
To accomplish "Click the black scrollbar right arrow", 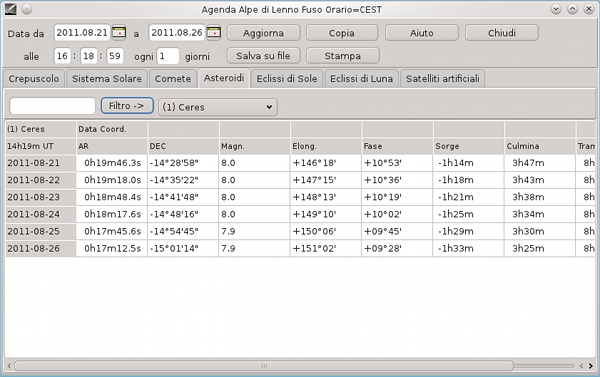I will [x=591, y=366].
